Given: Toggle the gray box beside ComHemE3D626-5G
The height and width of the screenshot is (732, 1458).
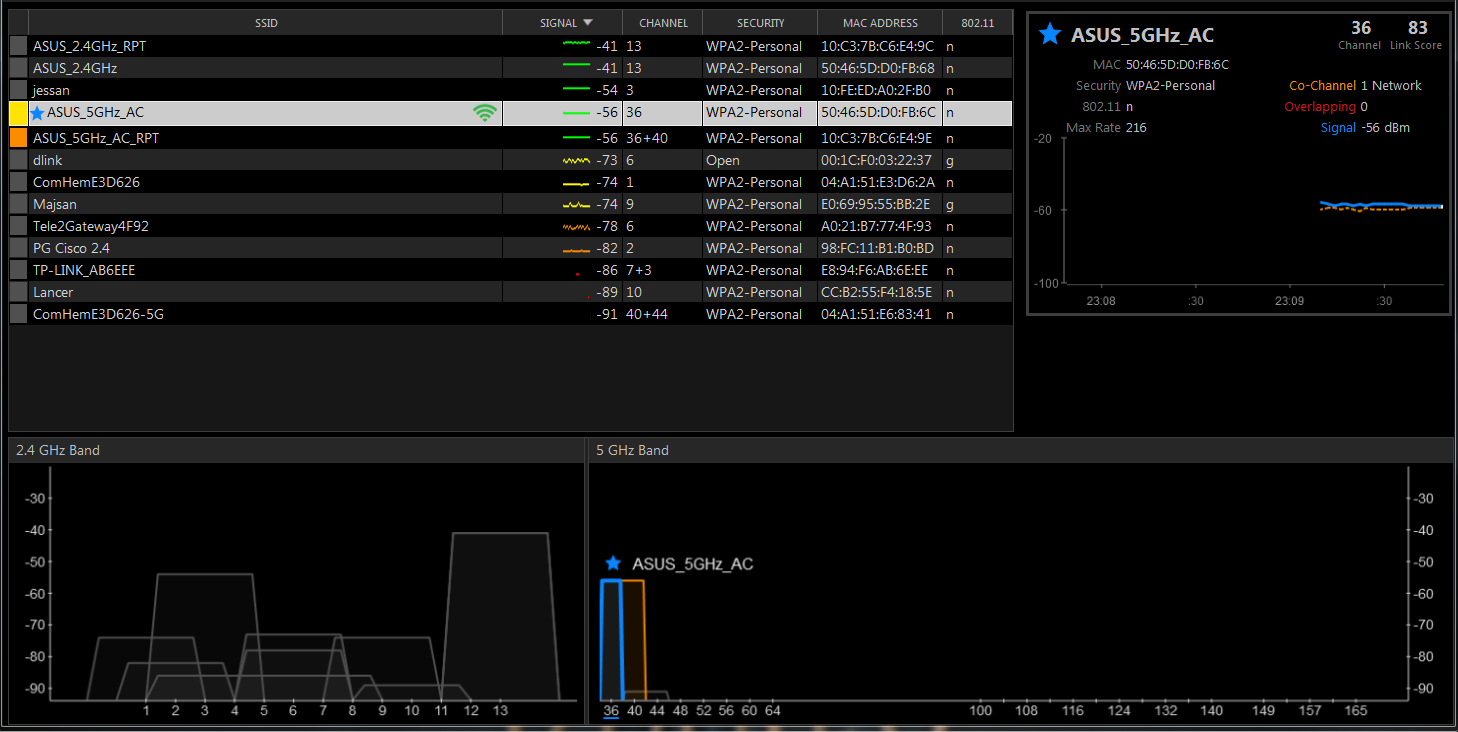Looking at the screenshot, I should pyautogui.click(x=18, y=314).
